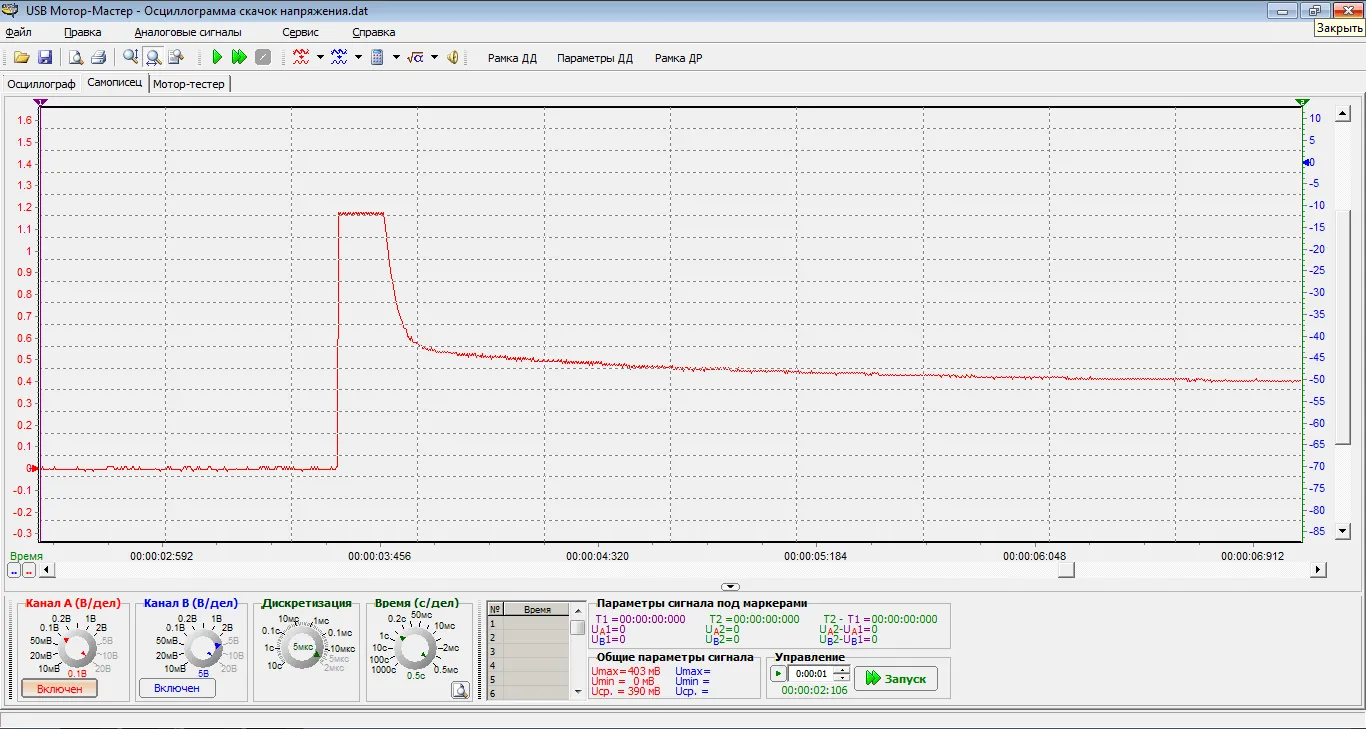Select the horizontal zoom magnifier tool
The image size is (1366, 729).
[153, 58]
